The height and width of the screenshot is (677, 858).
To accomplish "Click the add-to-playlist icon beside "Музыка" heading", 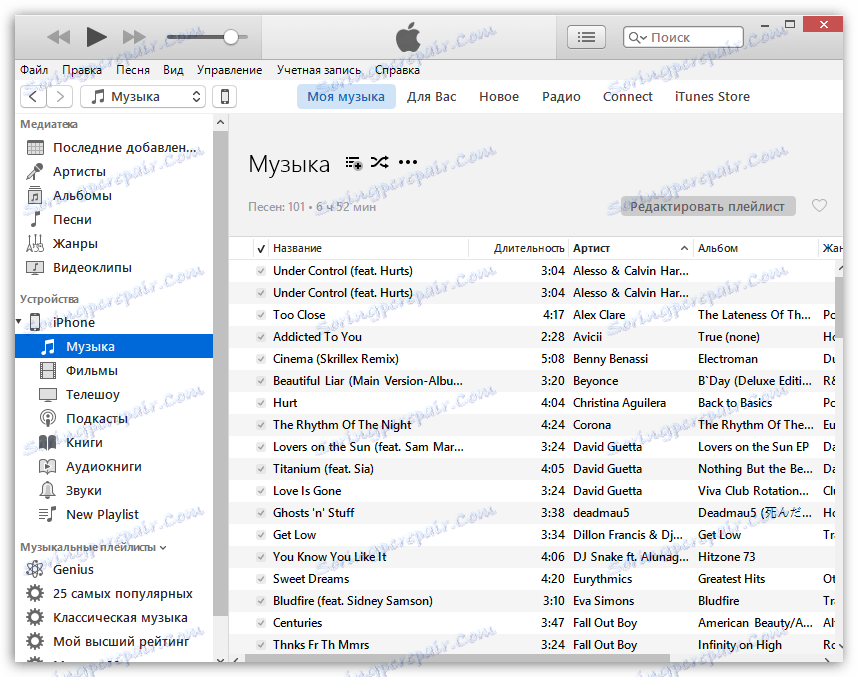I will (x=353, y=163).
